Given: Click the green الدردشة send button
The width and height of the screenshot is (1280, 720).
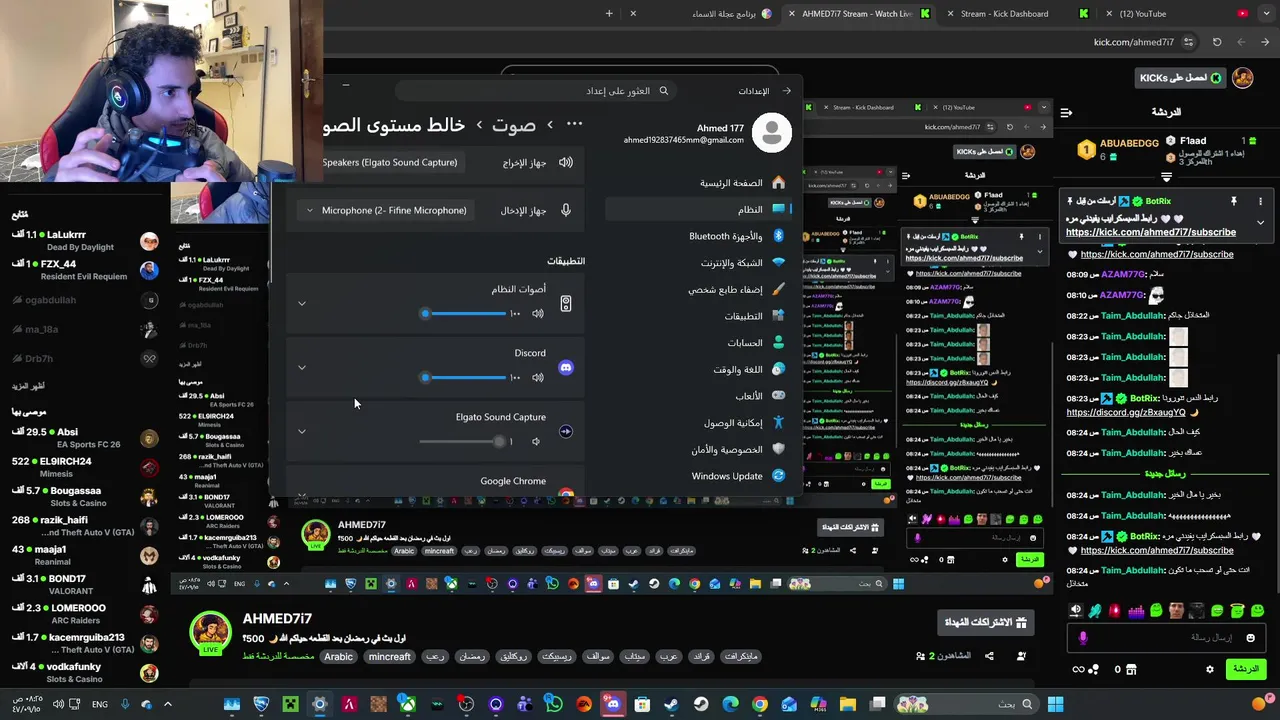Looking at the screenshot, I should pyautogui.click(x=1246, y=669).
